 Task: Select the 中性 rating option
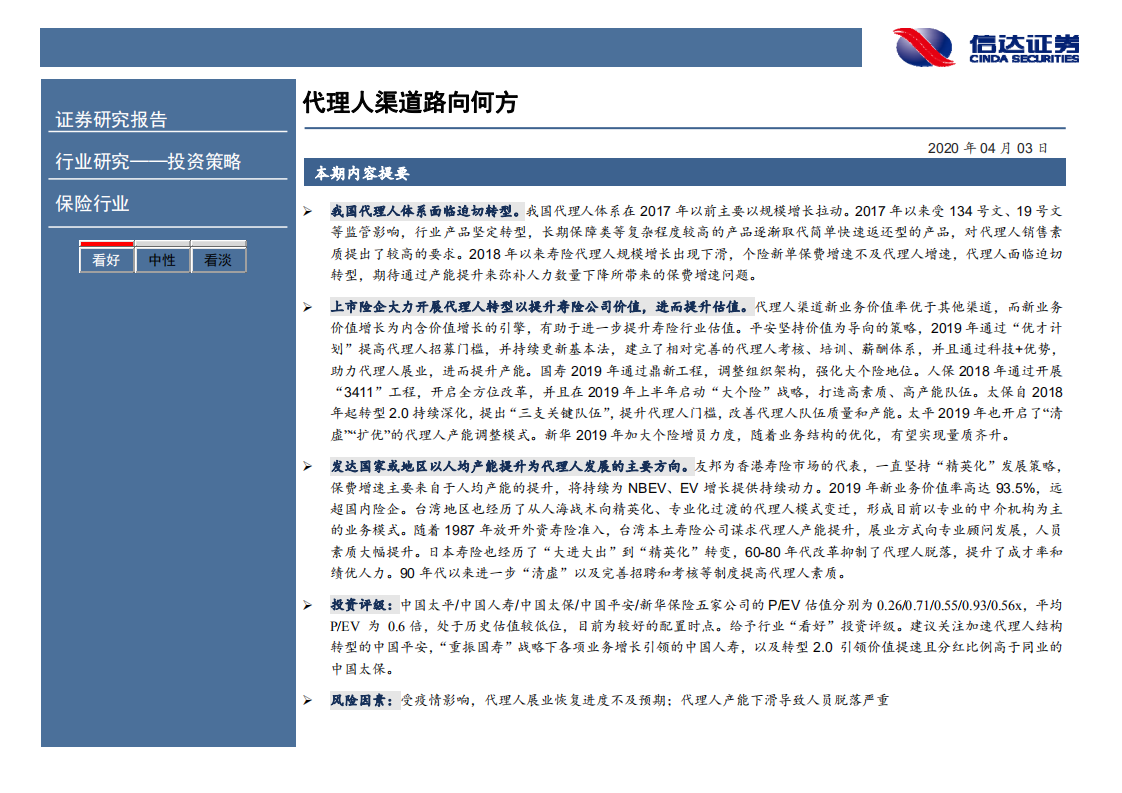coord(162,259)
